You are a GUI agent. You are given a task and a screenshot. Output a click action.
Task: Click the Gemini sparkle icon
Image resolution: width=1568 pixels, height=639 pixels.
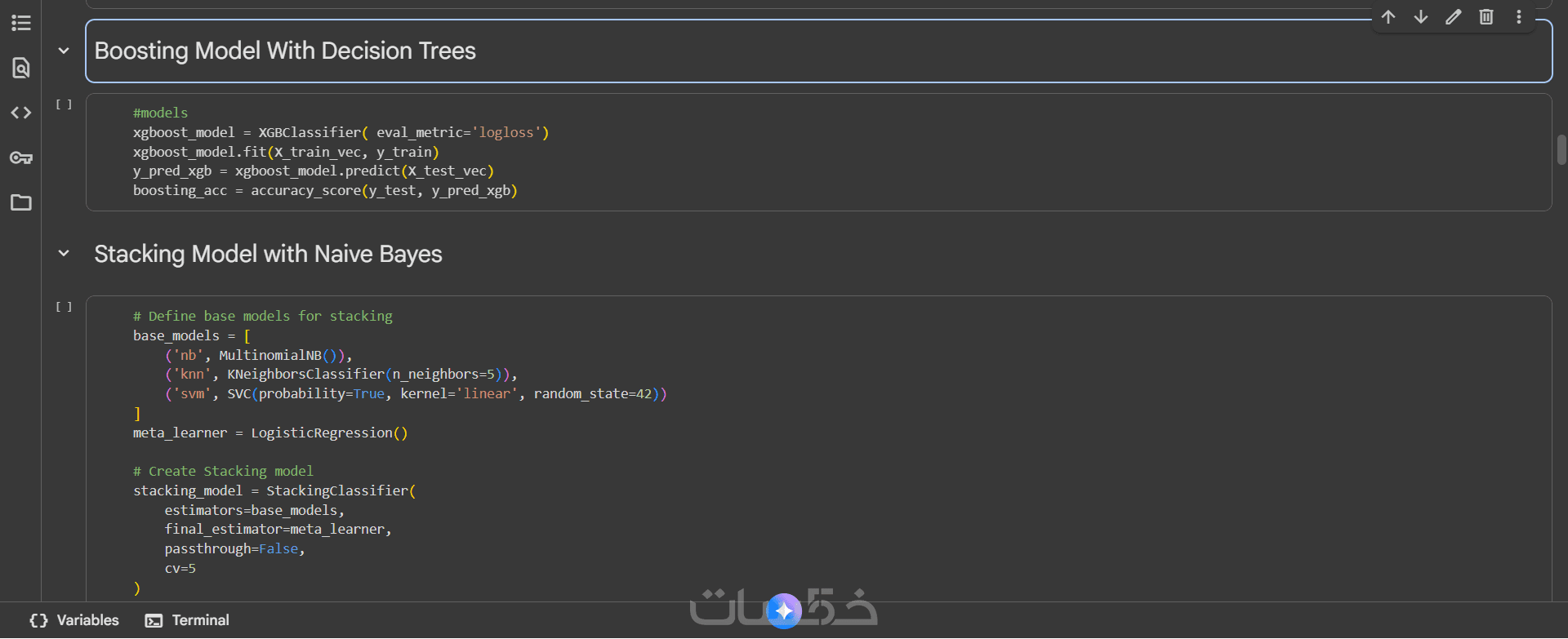(784, 610)
